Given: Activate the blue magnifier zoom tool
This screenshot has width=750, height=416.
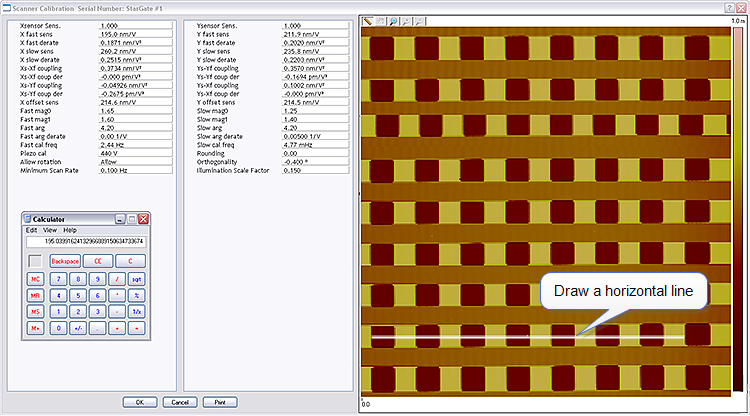Looking at the screenshot, I should coord(393,22).
